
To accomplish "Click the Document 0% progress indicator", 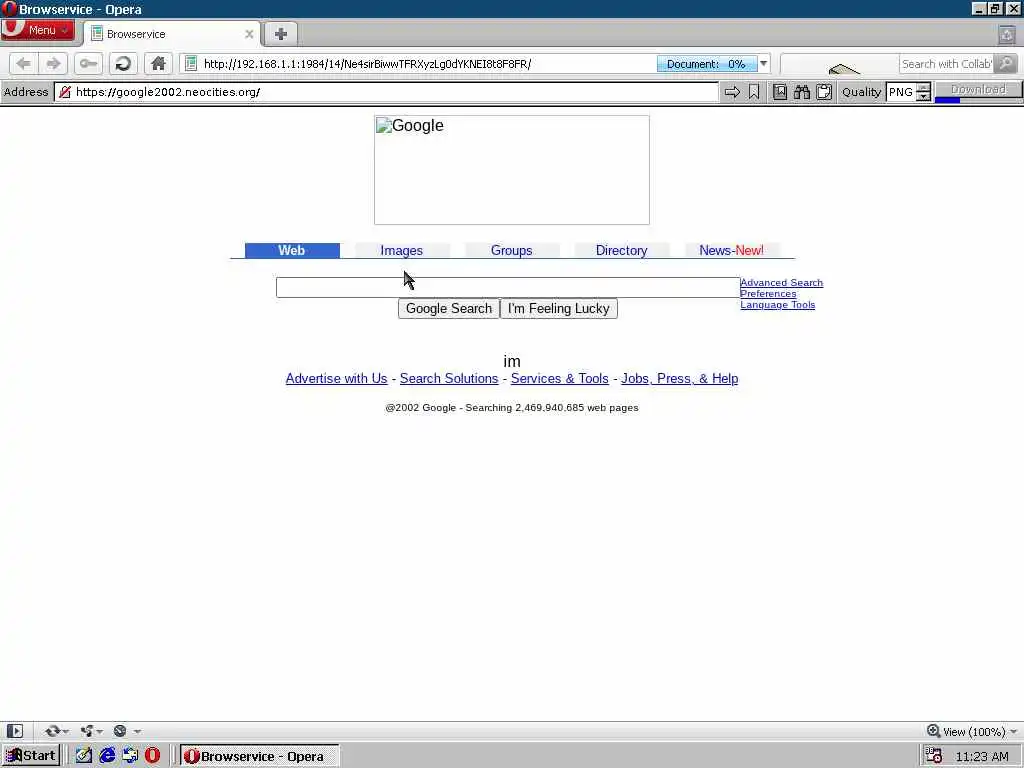I will [x=707, y=64].
